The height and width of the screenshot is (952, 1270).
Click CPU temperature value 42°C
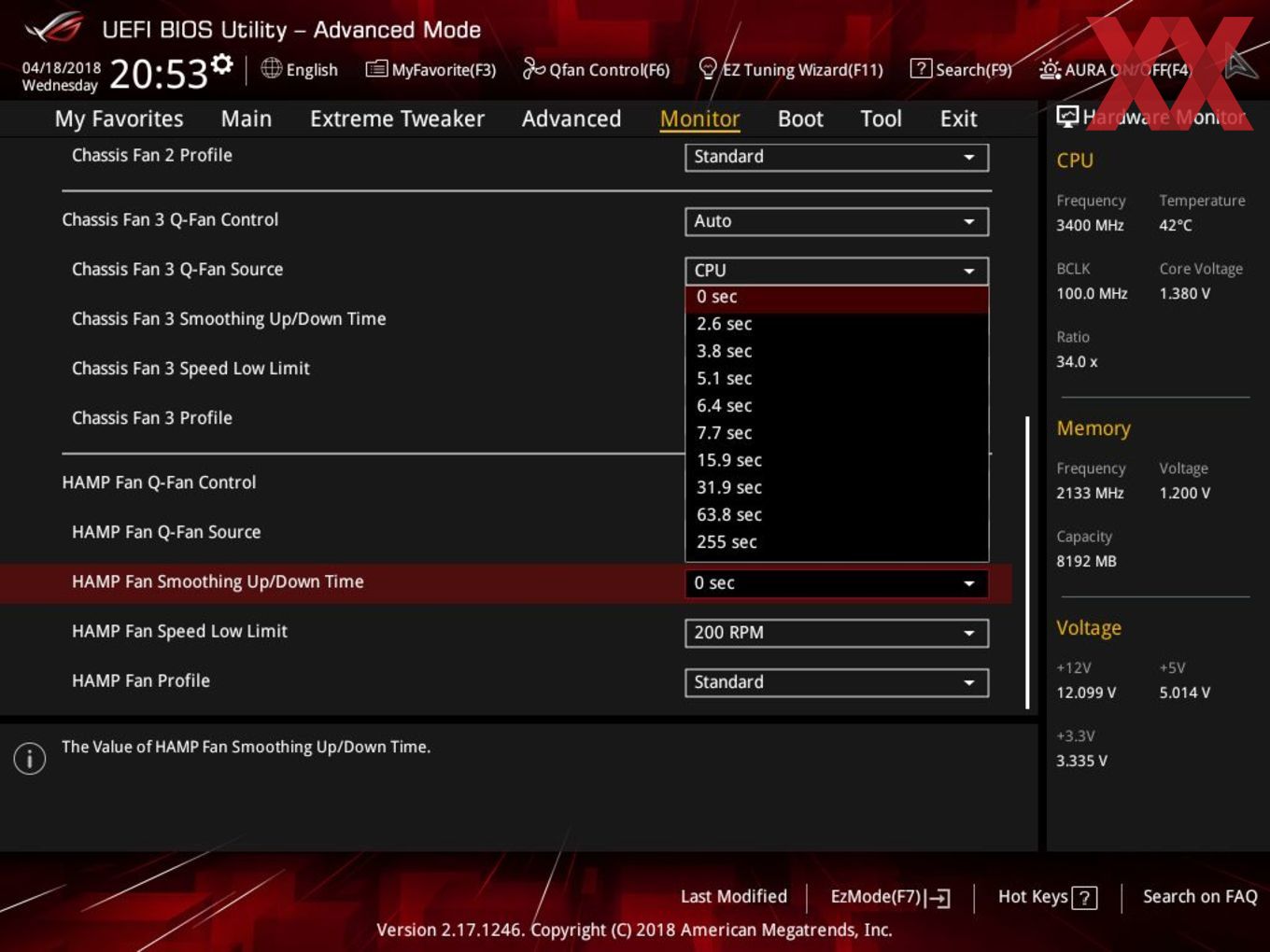(x=1176, y=225)
